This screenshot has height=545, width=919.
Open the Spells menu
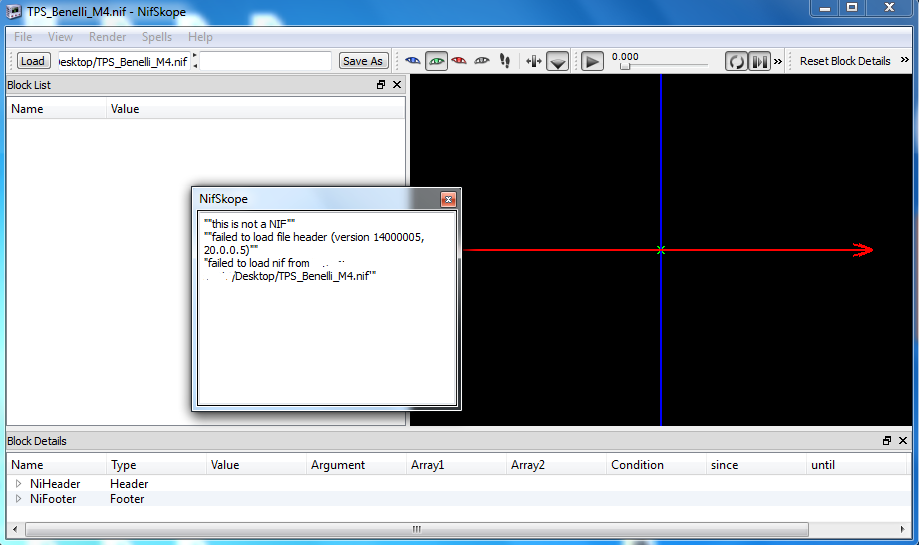pyautogui.click(x=156, y=37)
